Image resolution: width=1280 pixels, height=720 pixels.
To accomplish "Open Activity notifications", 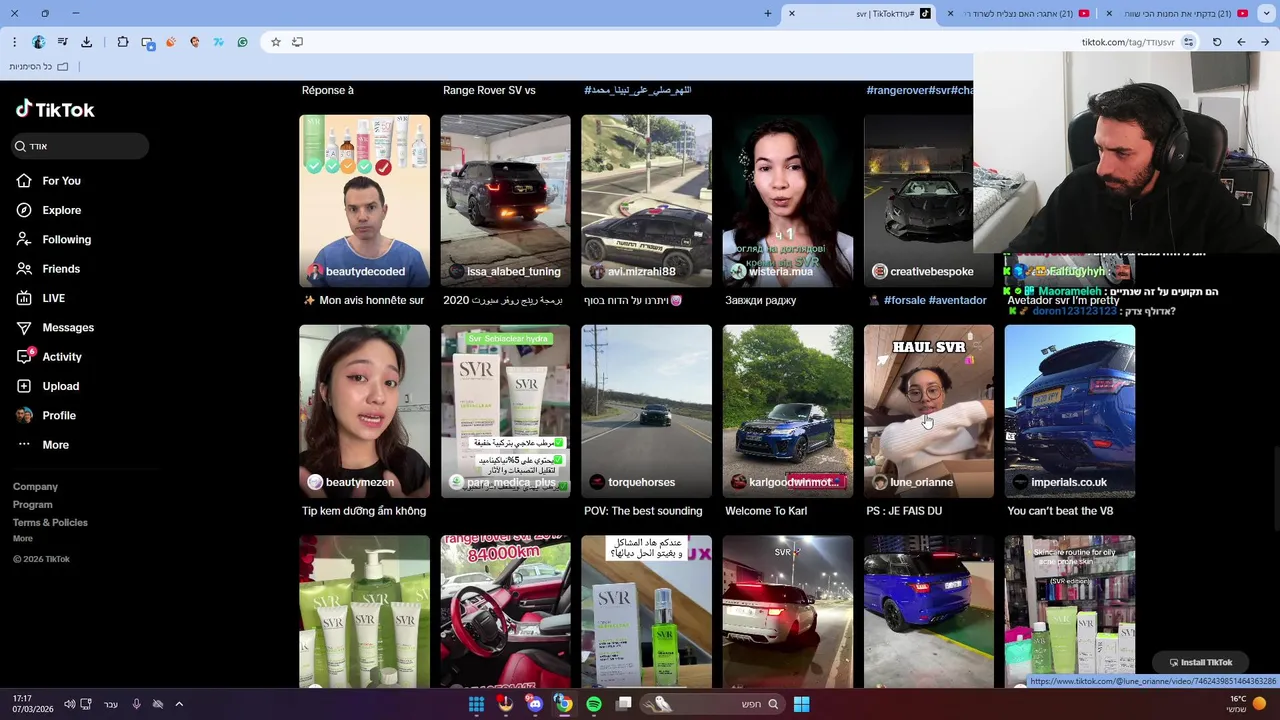I will pyautogui.click(x=62, y=357).
